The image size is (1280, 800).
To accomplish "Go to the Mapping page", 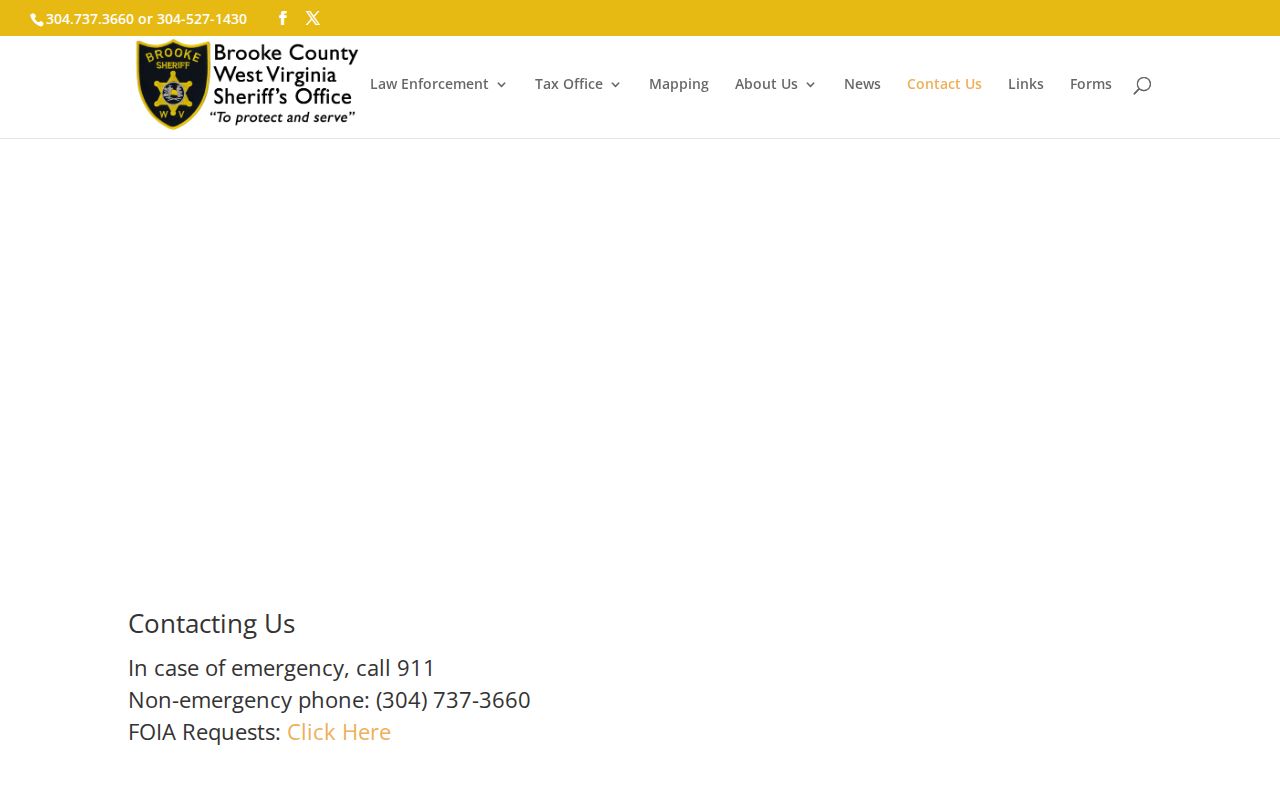I will [679, 84].
